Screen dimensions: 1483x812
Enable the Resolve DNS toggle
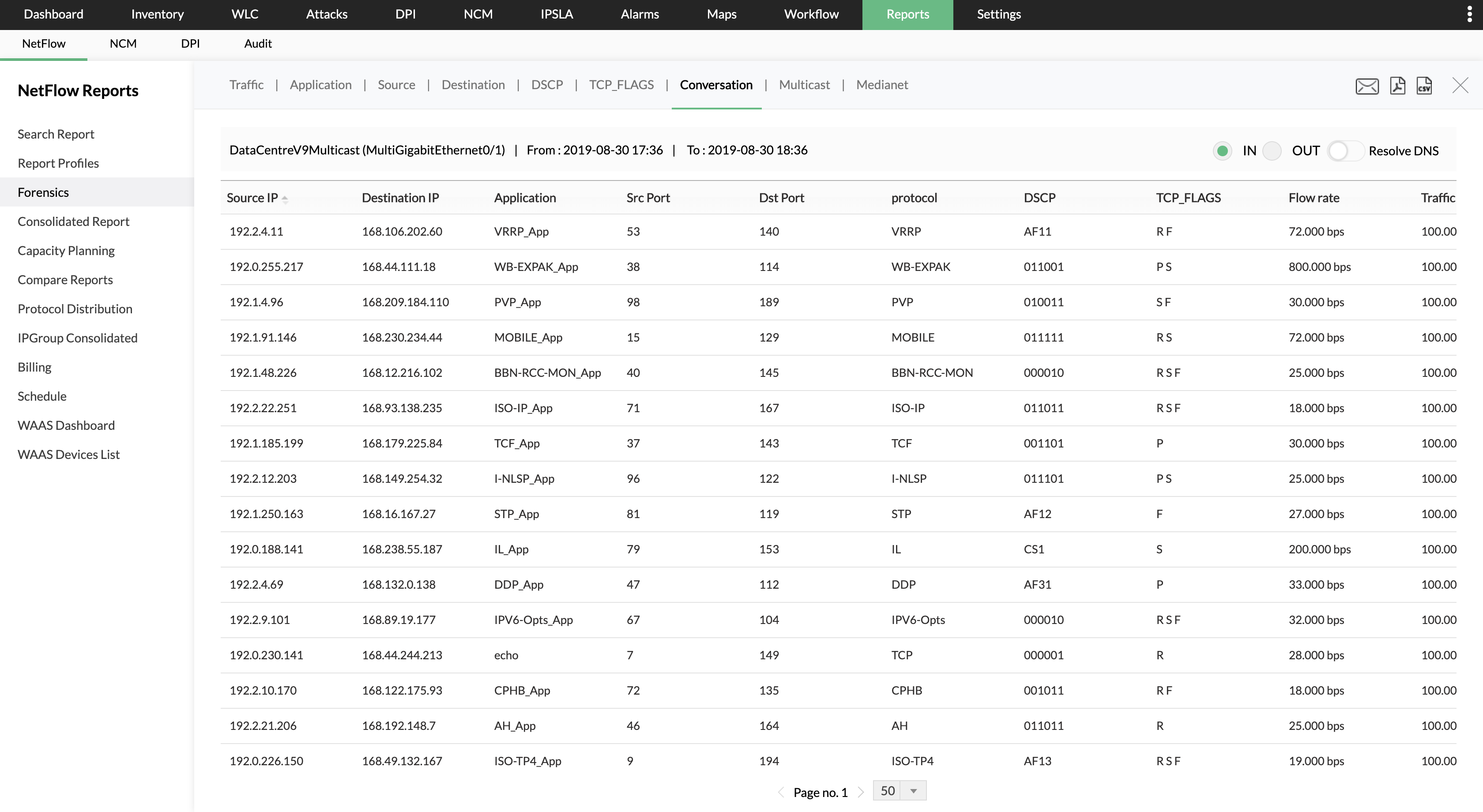(x=1345, y=151)
